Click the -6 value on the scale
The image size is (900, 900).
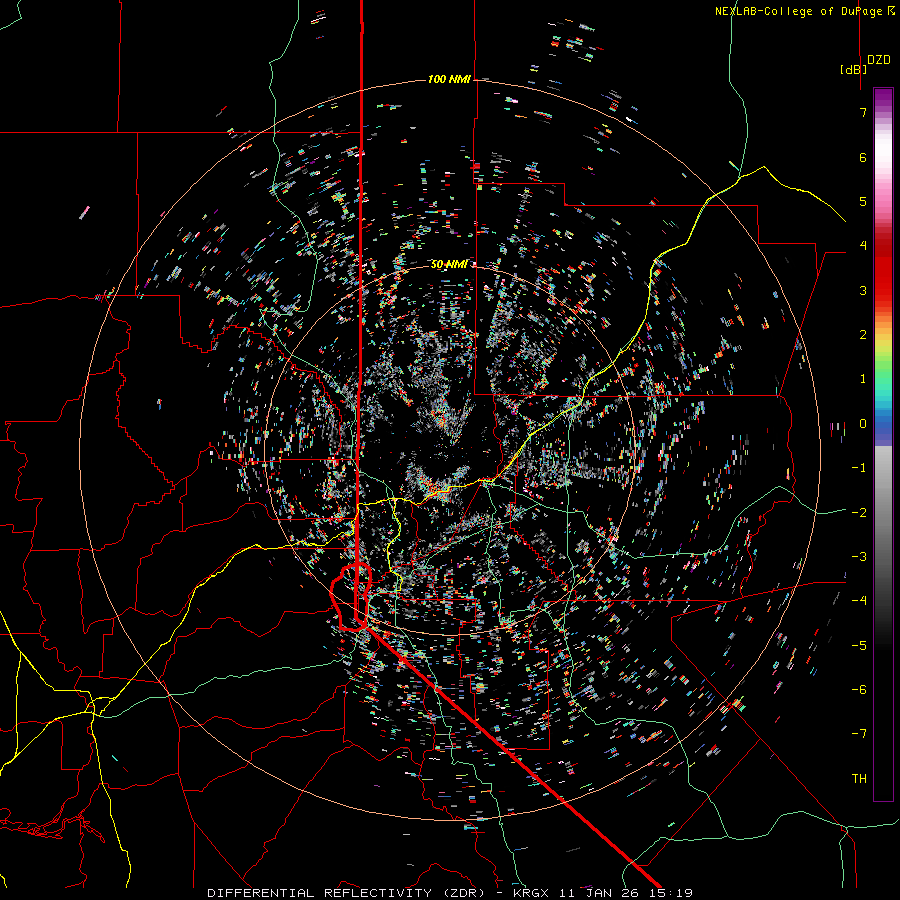(859, 690)
